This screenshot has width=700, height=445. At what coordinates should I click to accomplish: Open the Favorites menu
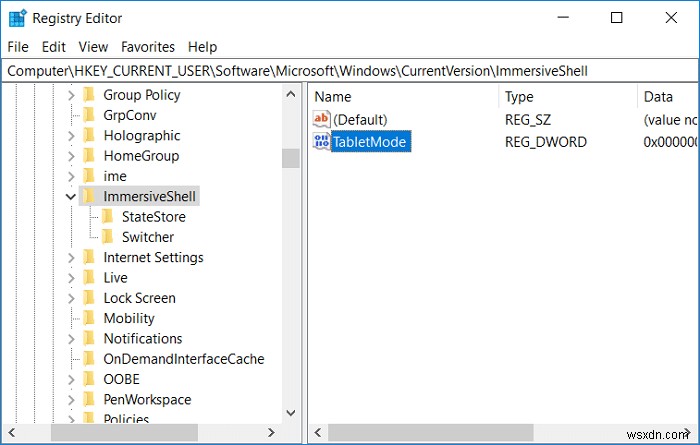tap(148, 47)
